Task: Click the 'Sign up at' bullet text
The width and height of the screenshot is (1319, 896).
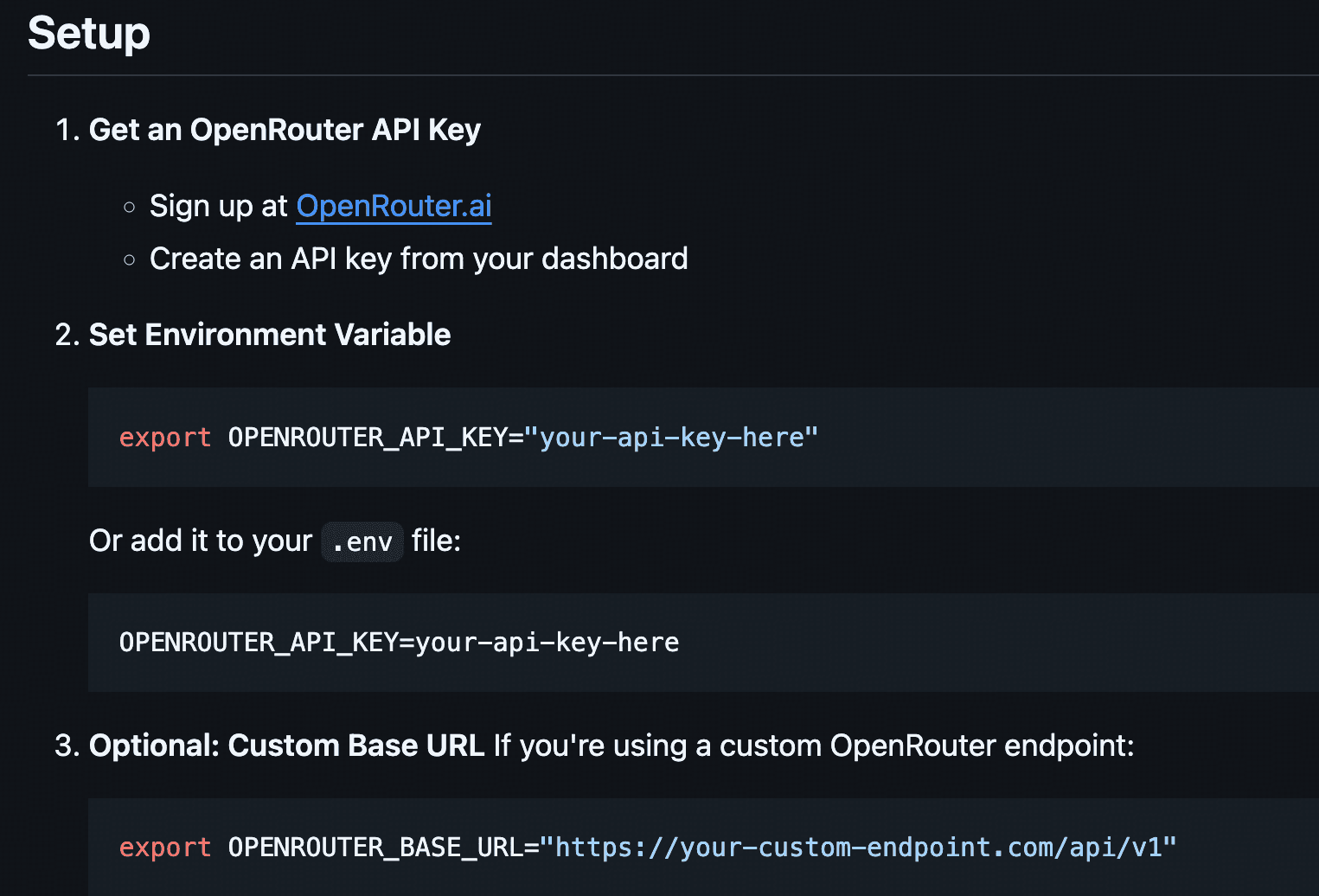Action: pyautogui.click(x=218, y=207)
